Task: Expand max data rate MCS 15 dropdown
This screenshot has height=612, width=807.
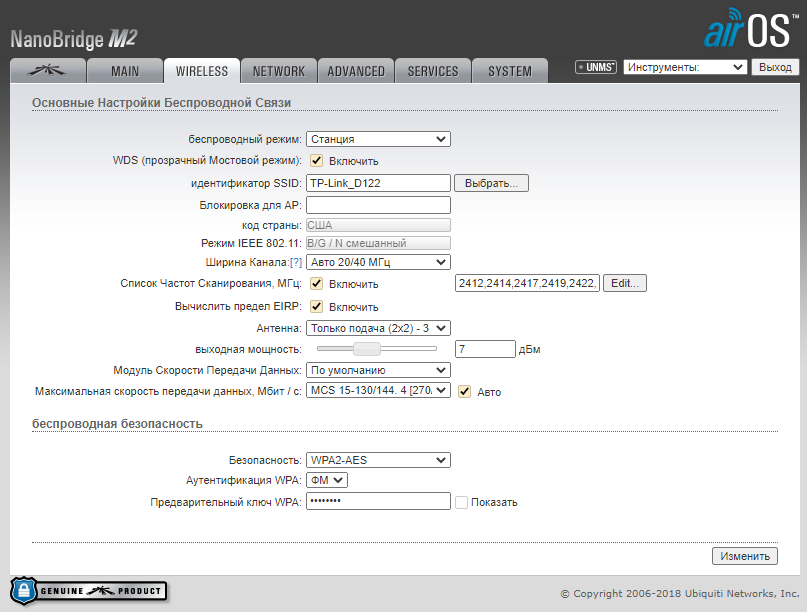Action: coord(378,390)
